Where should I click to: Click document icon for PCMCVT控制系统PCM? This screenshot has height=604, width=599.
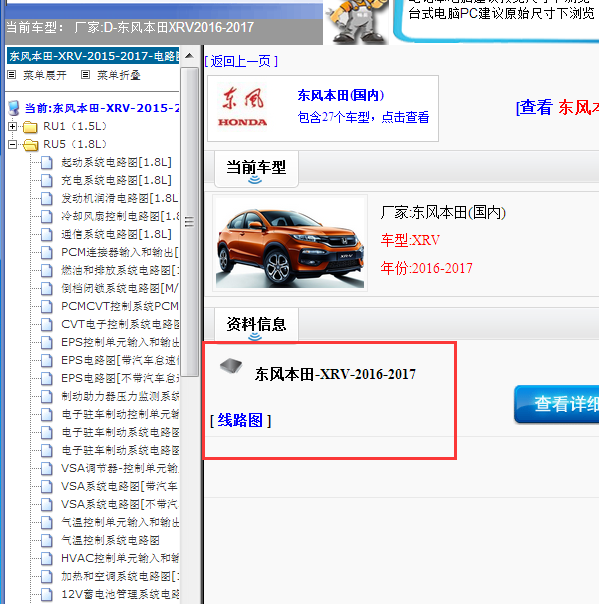(47, 307)
